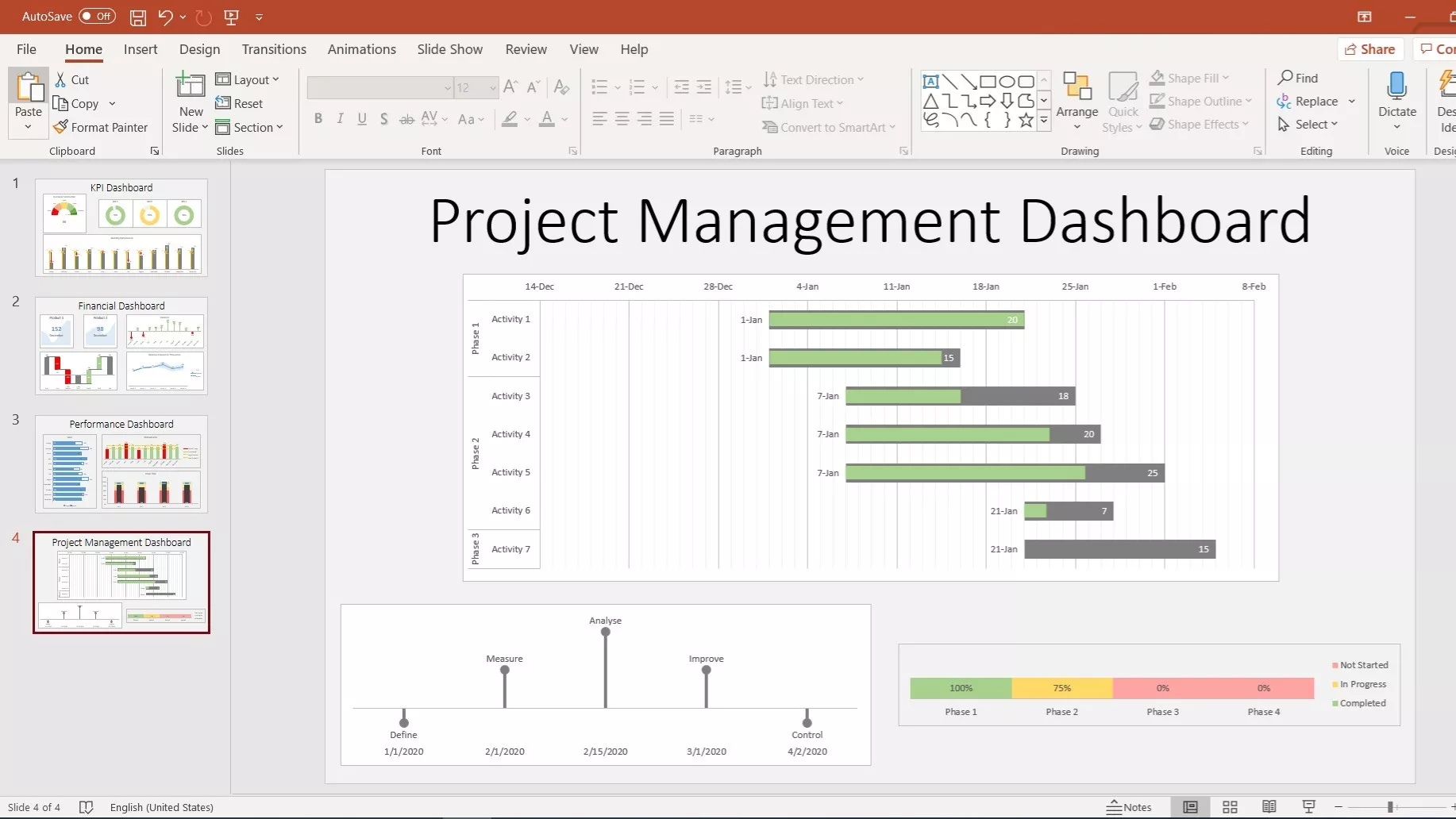1456x819 pixels.
Task: Click the Reset slide button
Action: [240, 103]
